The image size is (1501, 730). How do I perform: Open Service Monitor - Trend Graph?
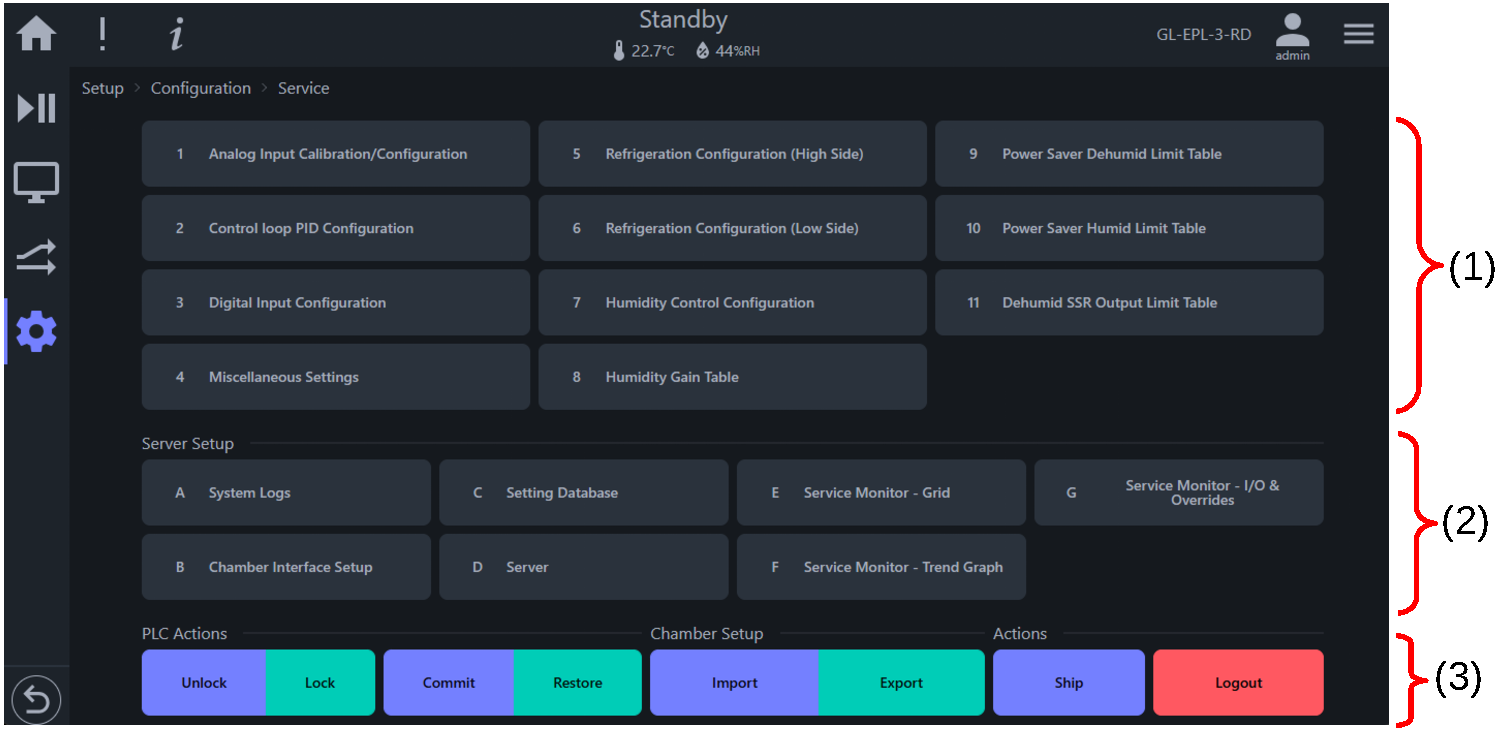[881, 567]
